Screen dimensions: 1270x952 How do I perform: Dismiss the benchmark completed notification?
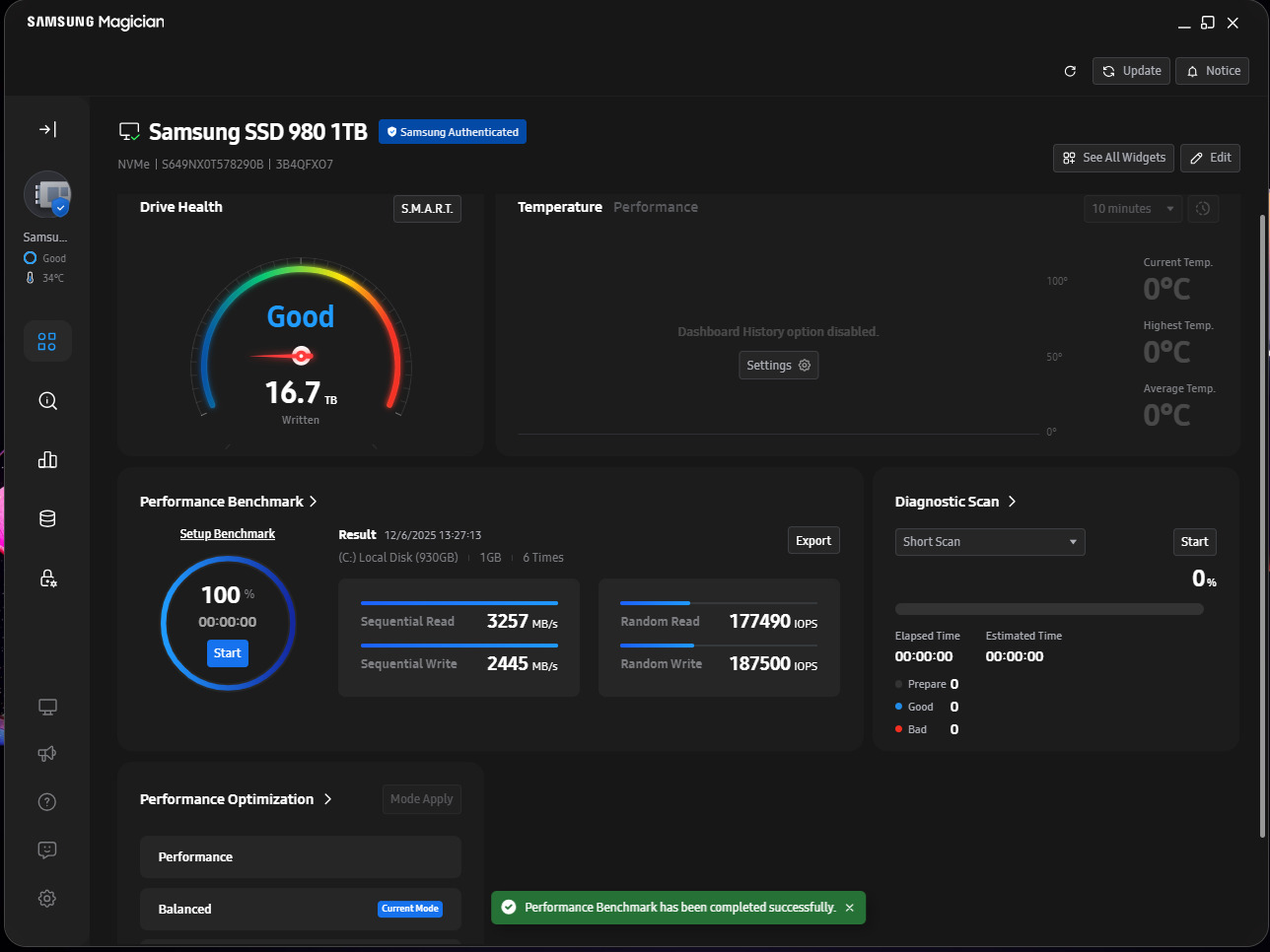850,908
